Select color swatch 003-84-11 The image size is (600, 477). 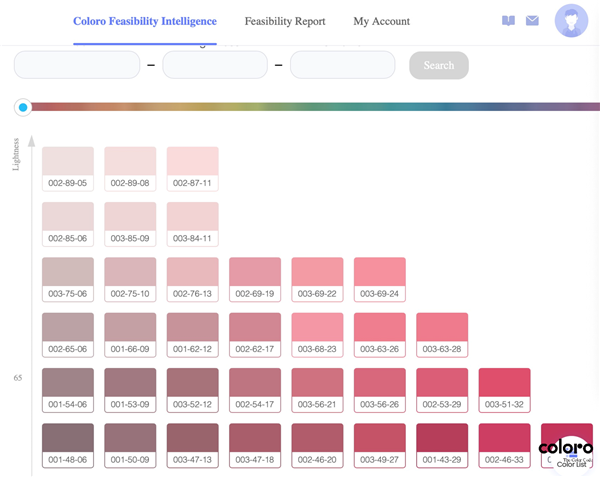pyautogui.click(x=192, y=224)
